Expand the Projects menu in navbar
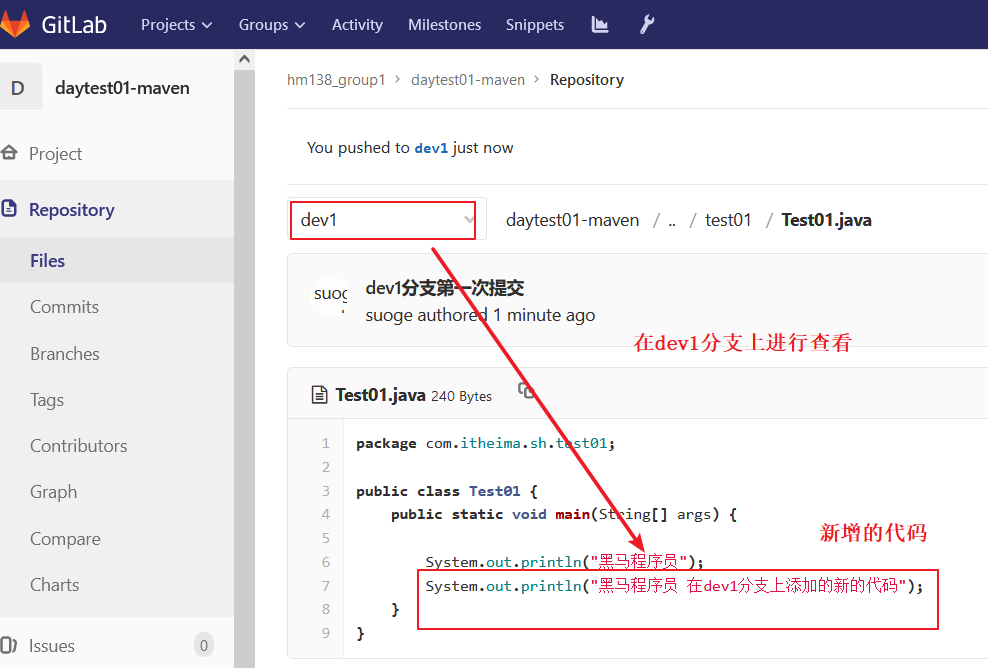The height and width of the screenshot is (668, 988). (x=176, y=25)
